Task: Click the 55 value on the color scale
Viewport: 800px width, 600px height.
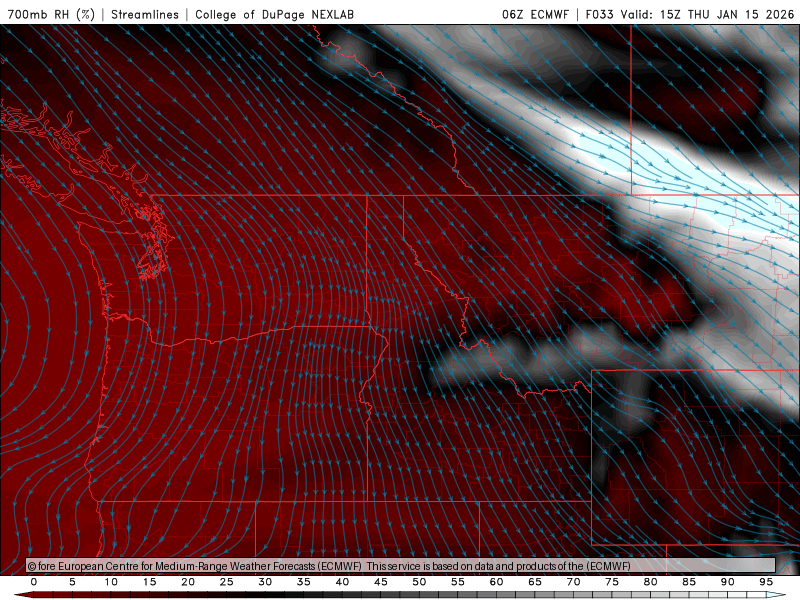Action: (x=458, y=582)
